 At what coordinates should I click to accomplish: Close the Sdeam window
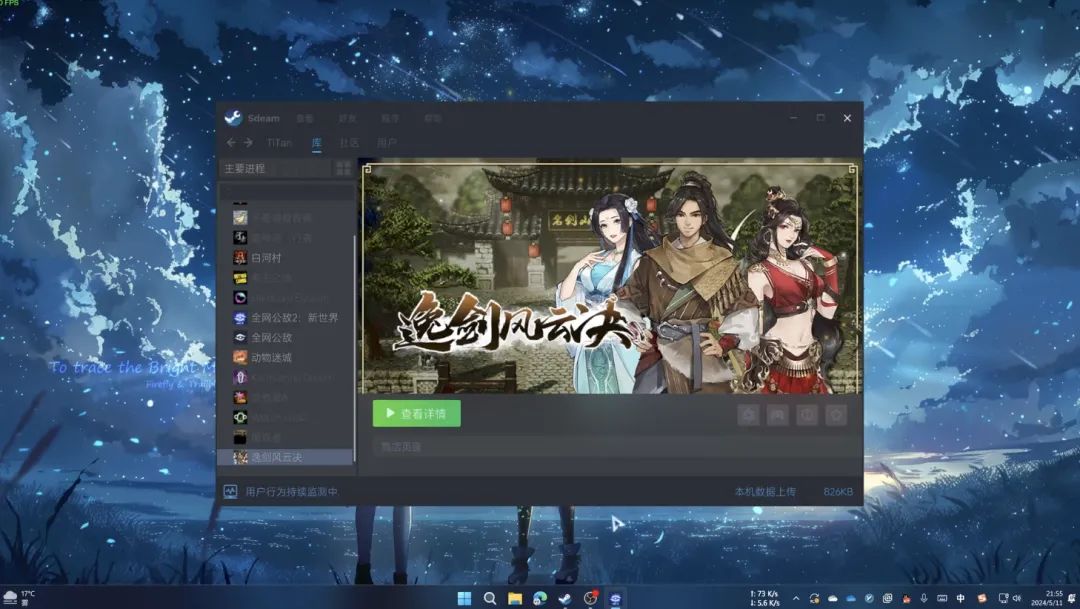tap(847, 118)
